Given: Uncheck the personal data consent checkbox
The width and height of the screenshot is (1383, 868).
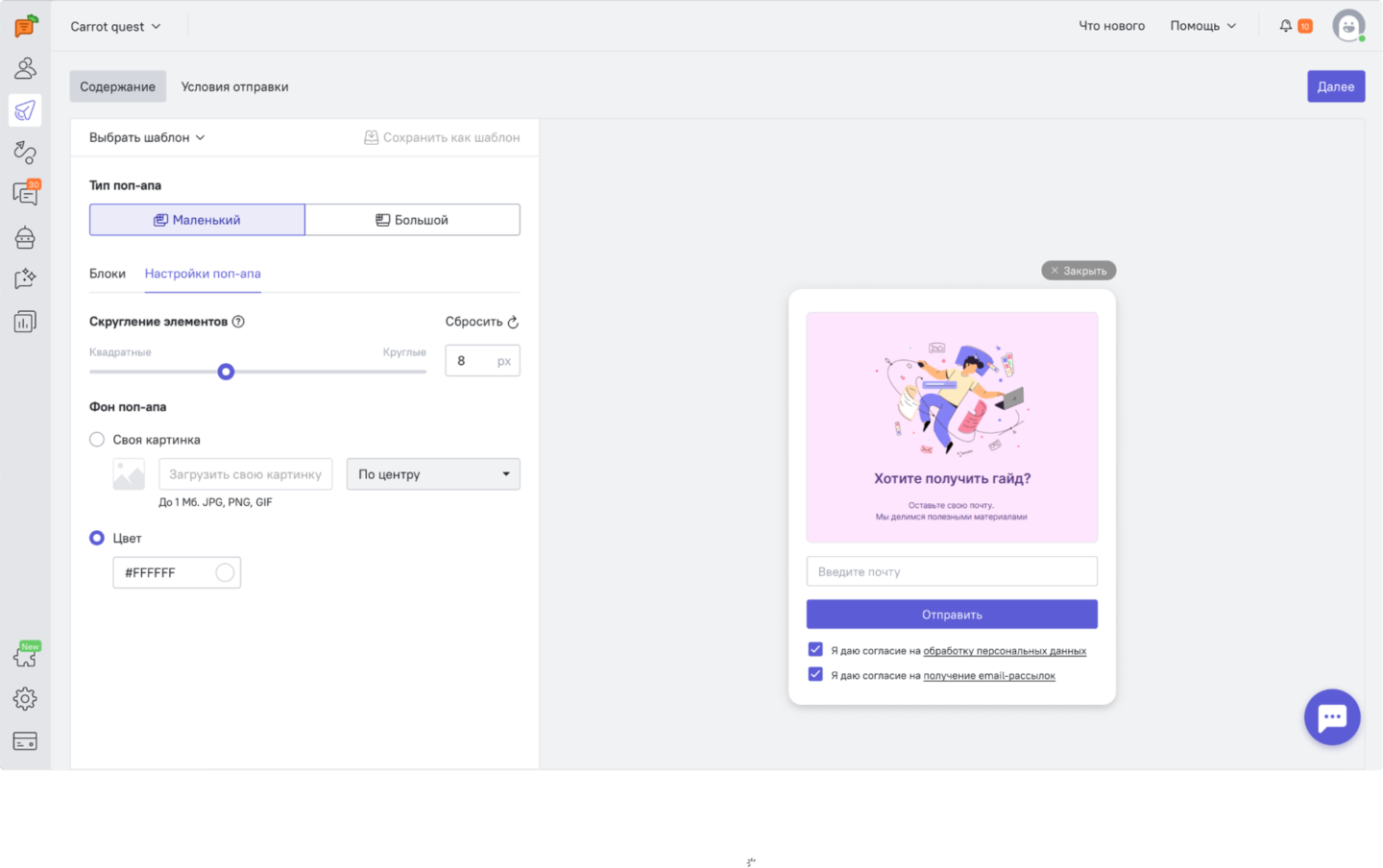Looking at the screenshot, I should click(x=815, y=650).
